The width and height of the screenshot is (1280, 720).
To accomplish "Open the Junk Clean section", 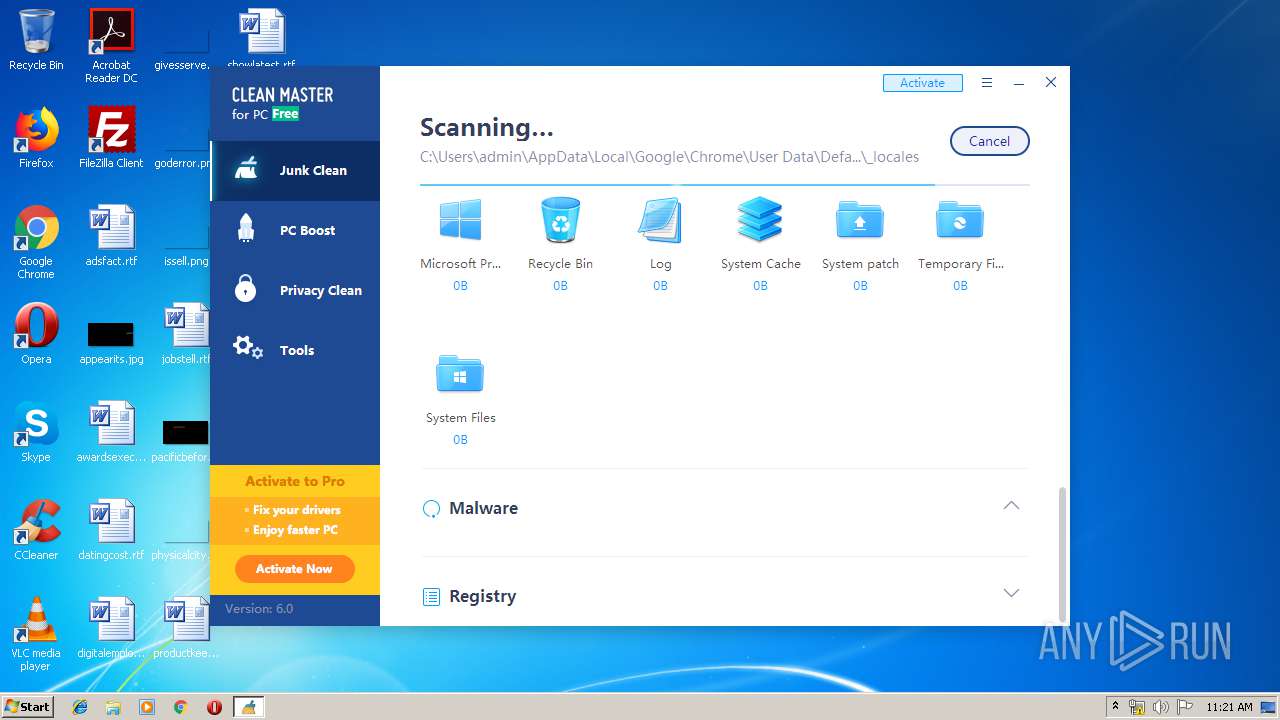I will click(x=295, y=170).
